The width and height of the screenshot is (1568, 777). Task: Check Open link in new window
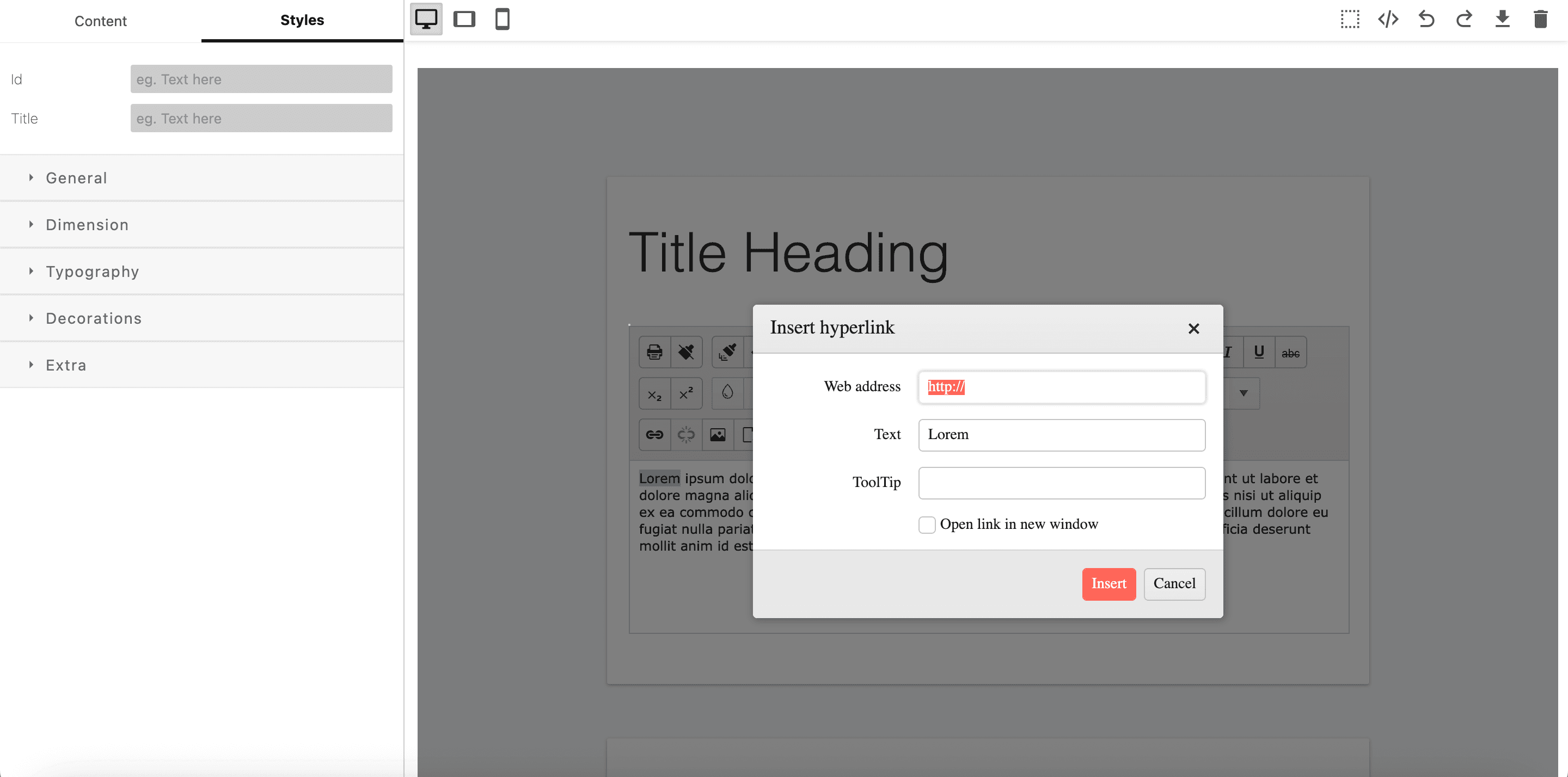[x=927, y=525]
